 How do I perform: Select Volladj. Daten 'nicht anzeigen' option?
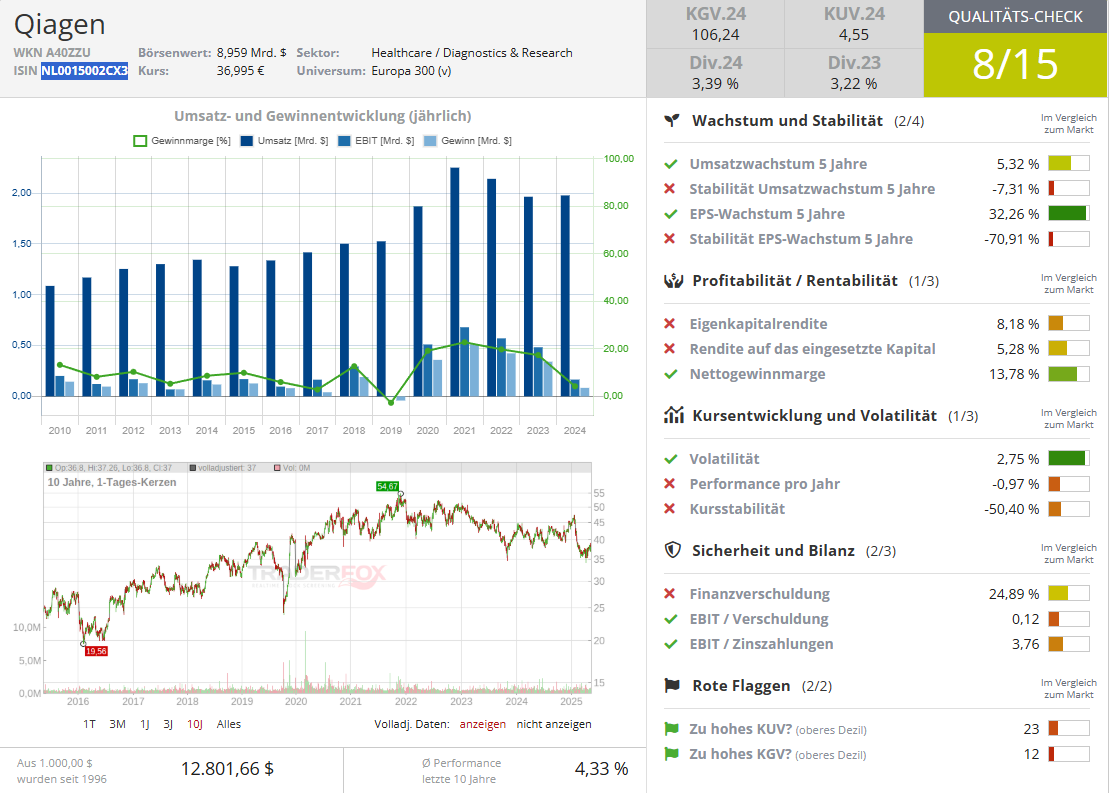[x=554, y=724]
